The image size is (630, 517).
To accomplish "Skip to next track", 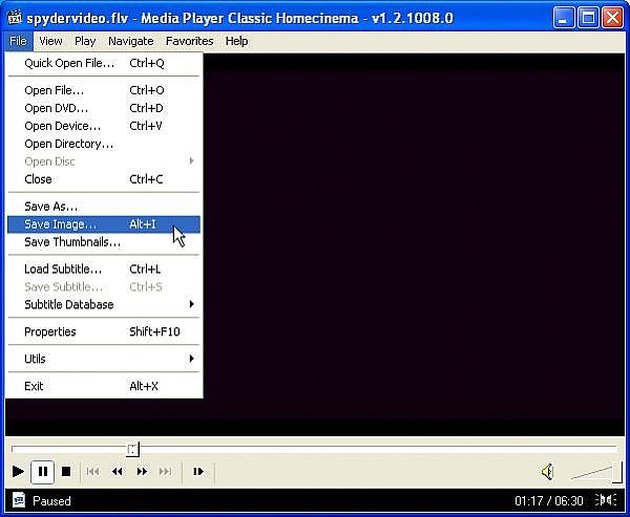I will pos(165,471).
